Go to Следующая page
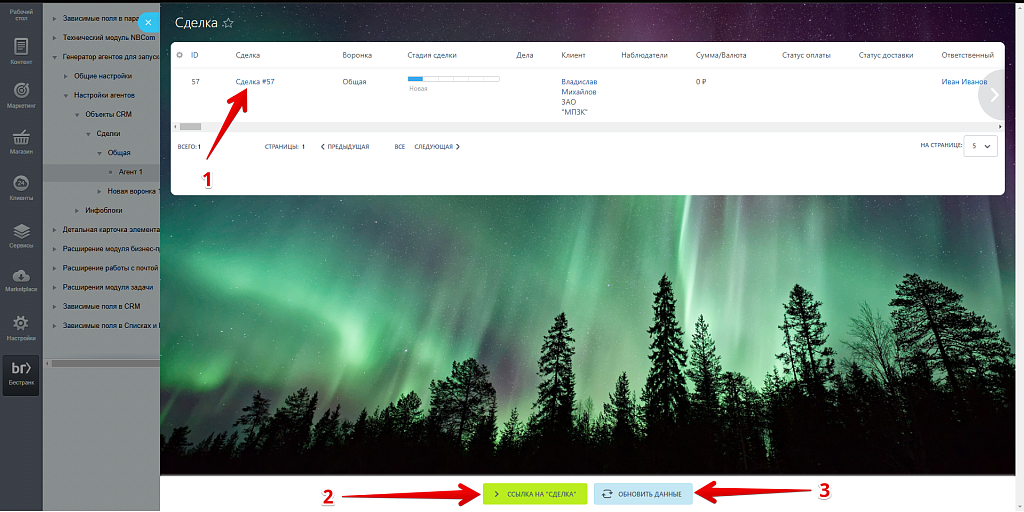This screenshot has width=1024, height=512. tap(437, 147)
